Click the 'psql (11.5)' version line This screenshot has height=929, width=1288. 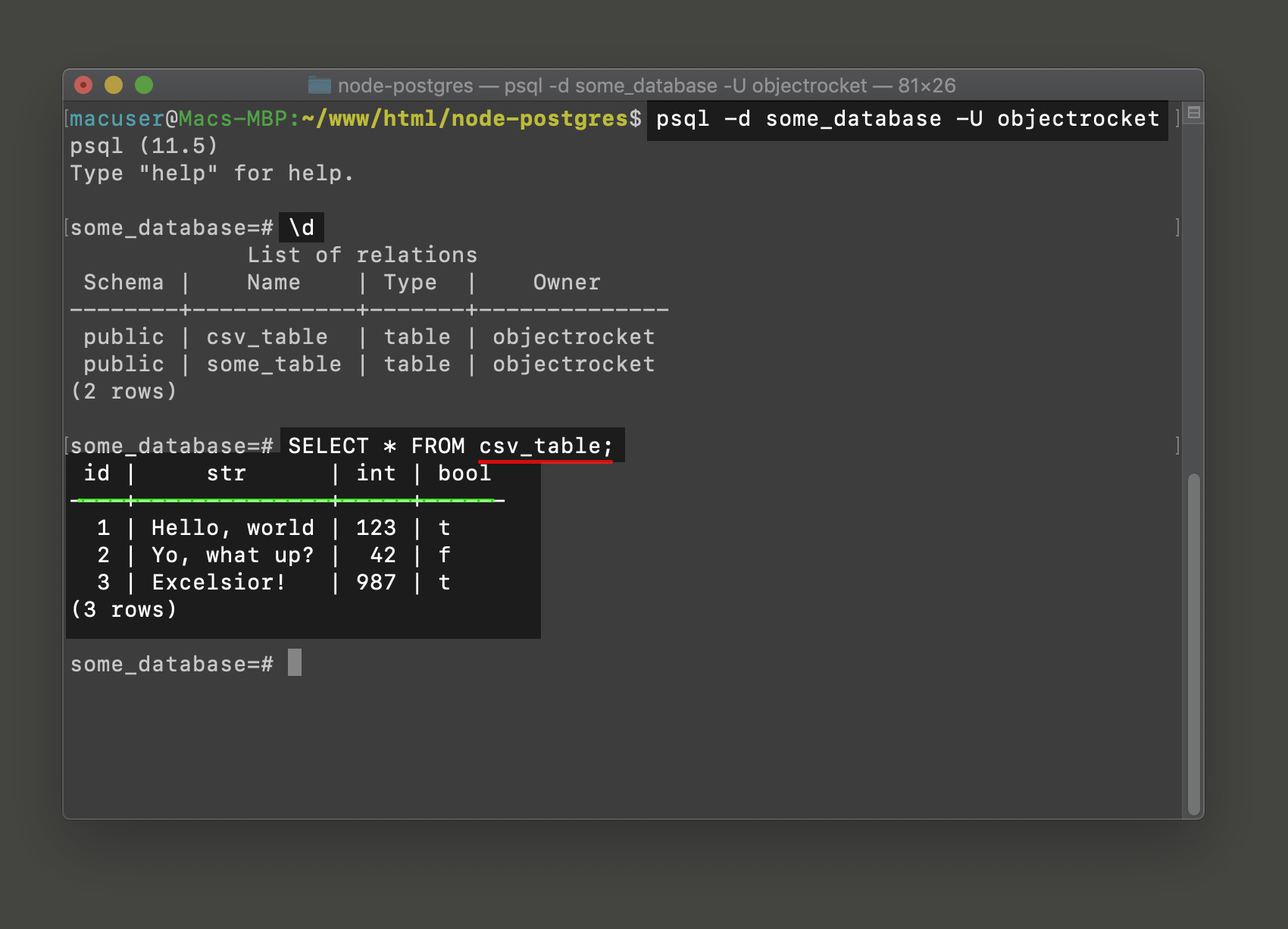[x=144, y=146]
